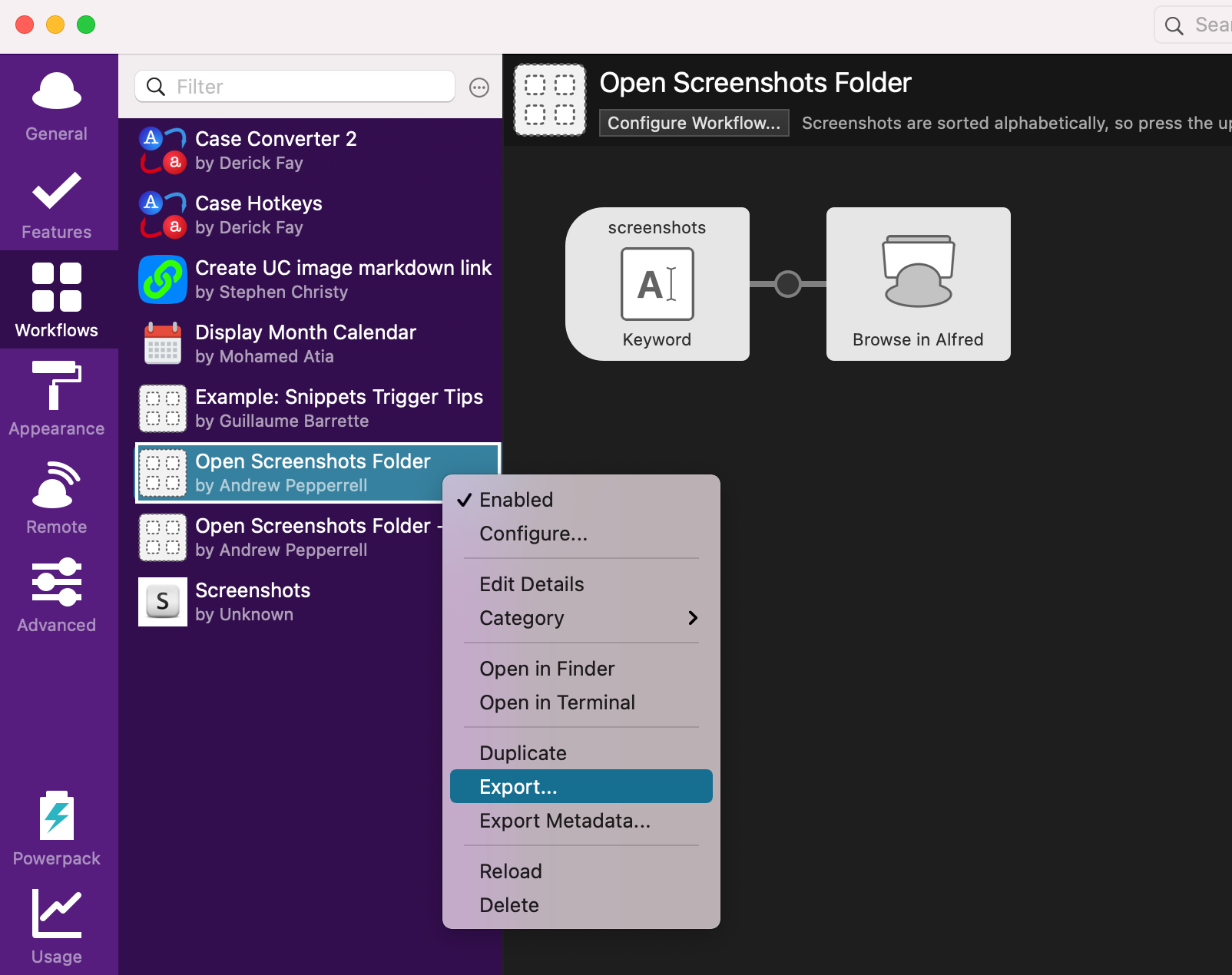This screenshot has height=975, width=1232.
Task: Select Case Hotkeys workflow row
Action: click(318, 215)
